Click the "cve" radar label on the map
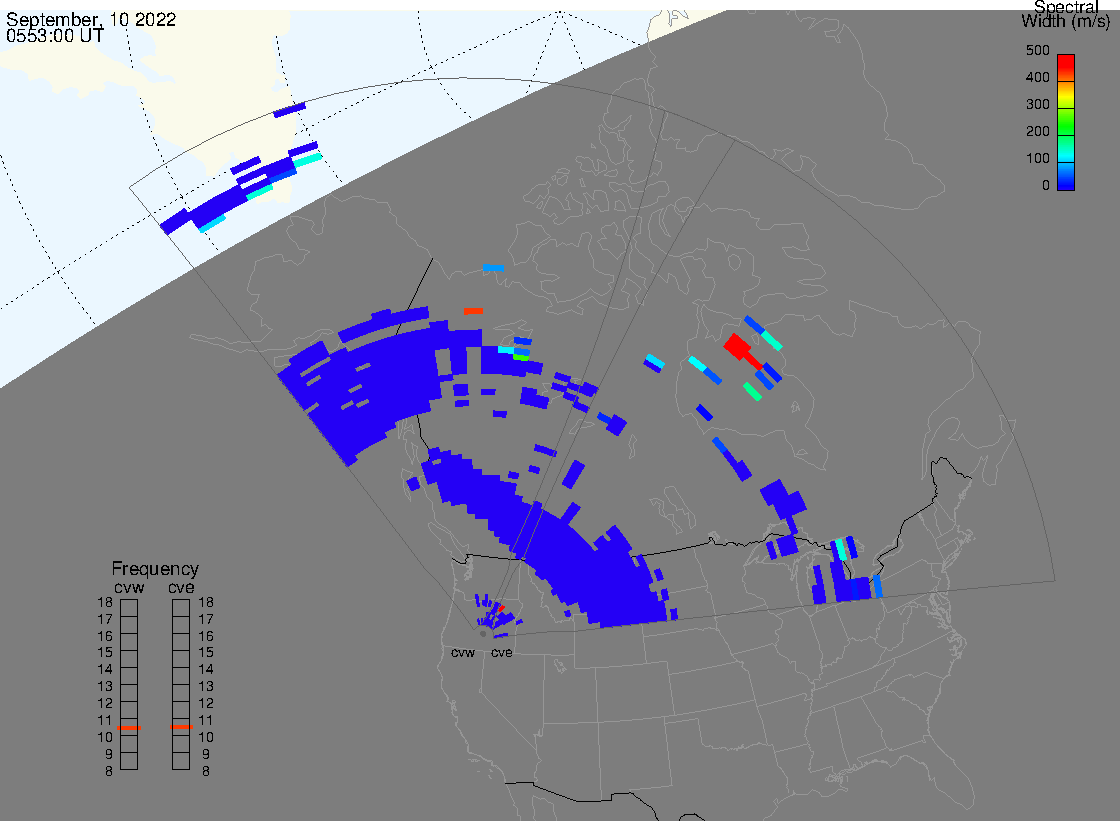The width and height of the screenshot is (1120, 821). point(501,652)
